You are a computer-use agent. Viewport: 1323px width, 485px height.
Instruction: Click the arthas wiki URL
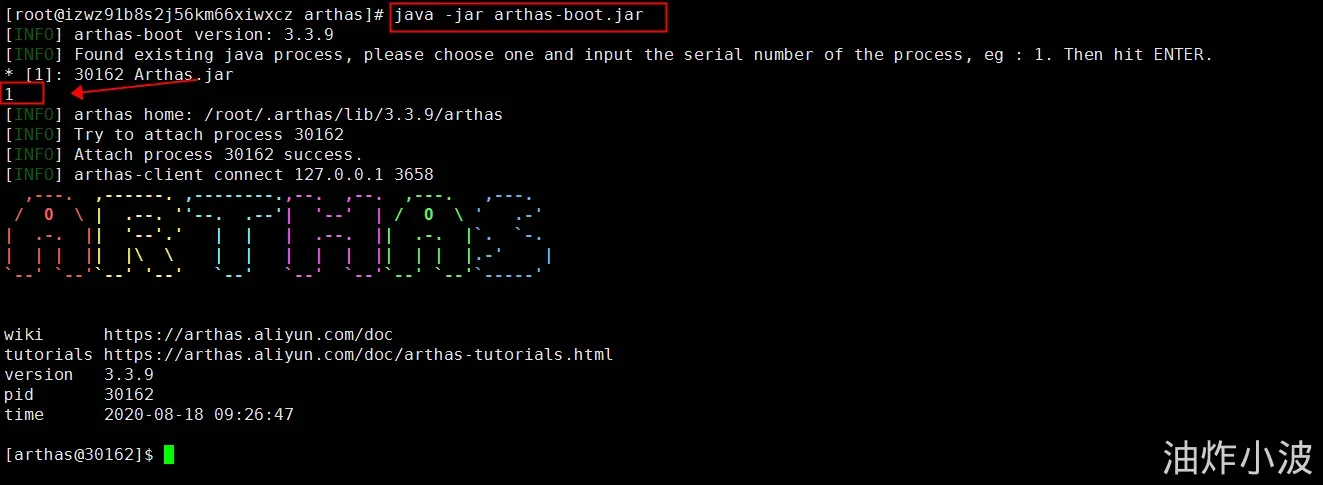click(x=248, y=335)
